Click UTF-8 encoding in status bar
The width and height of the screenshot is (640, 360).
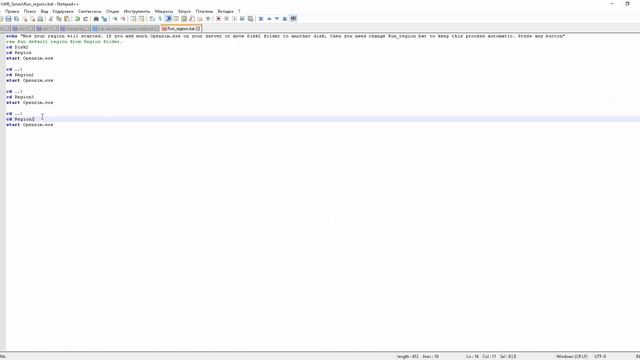point(600,357)
